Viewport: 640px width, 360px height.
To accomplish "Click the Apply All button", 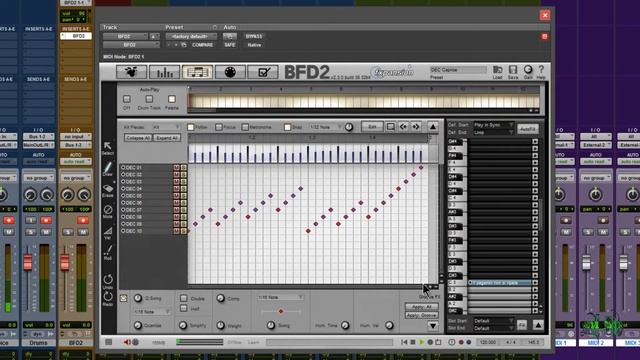I will (x=422, y=307).
